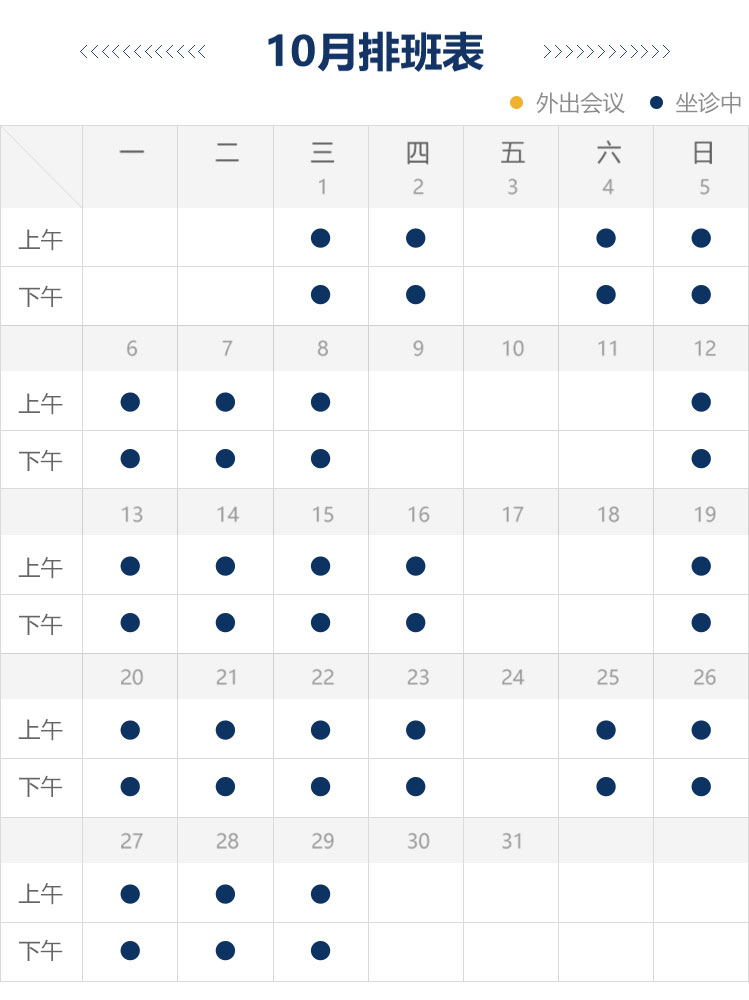Select the morning dot on Saturday the 25th
Viewport: 749px width, 1000px height.
[605, 730]
